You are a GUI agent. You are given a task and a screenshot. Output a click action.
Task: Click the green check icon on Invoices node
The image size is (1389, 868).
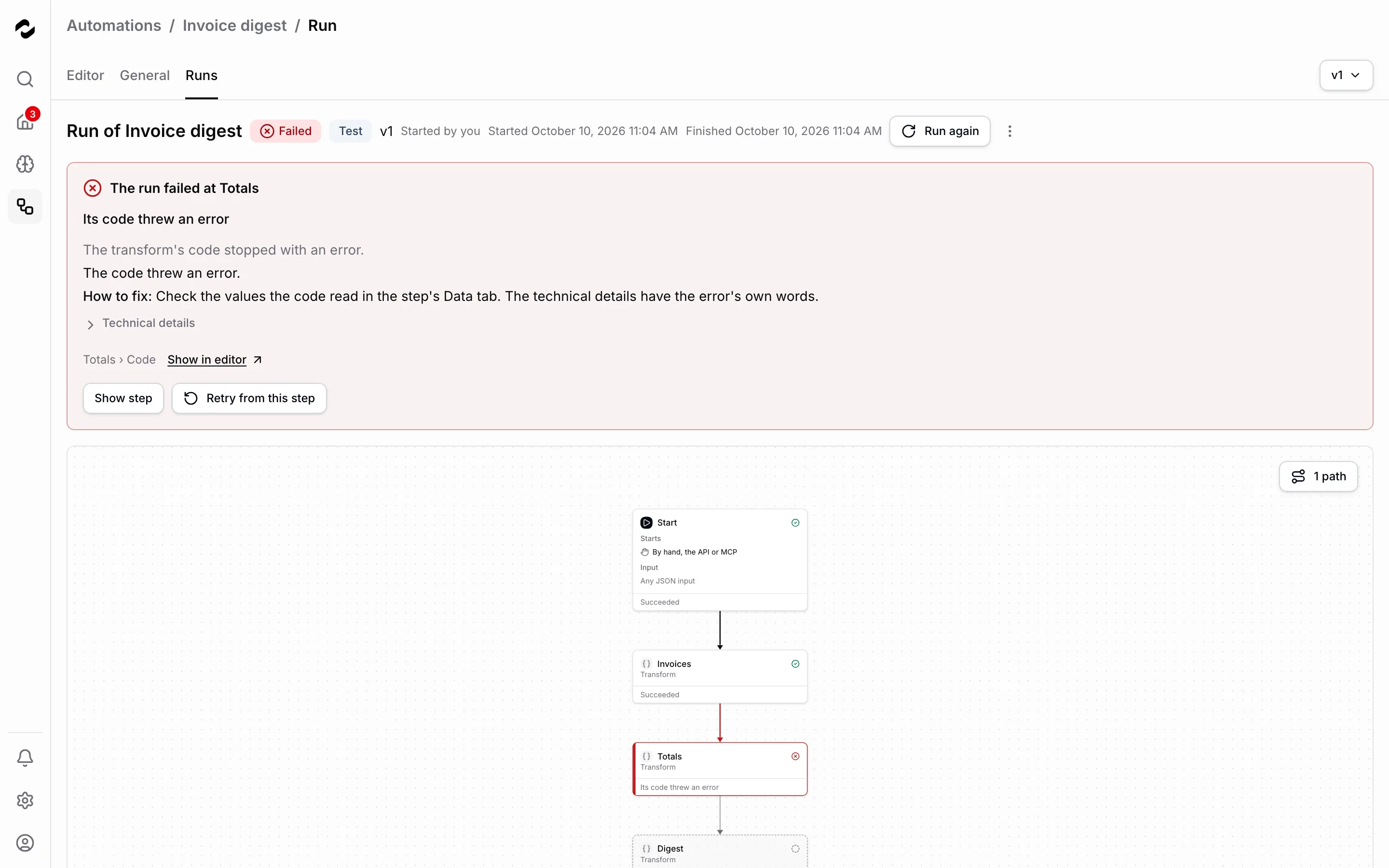tap(795, 664)
